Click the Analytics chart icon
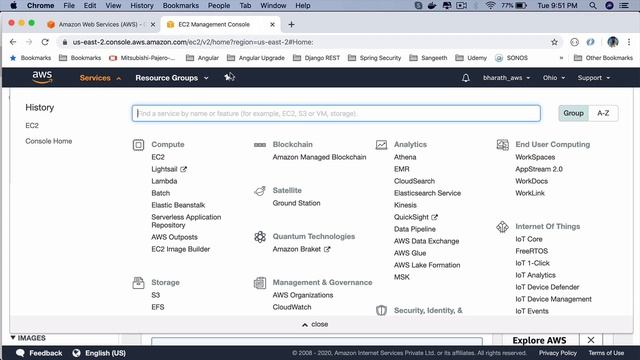The image size is (640, 360). click(x=381, y=144)
